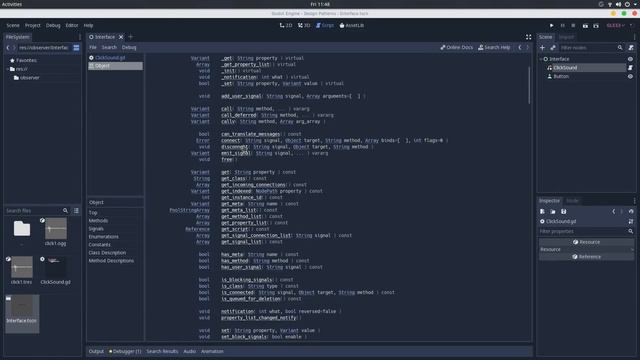Play the project
The image size is (640, 360).
(551, 25)
